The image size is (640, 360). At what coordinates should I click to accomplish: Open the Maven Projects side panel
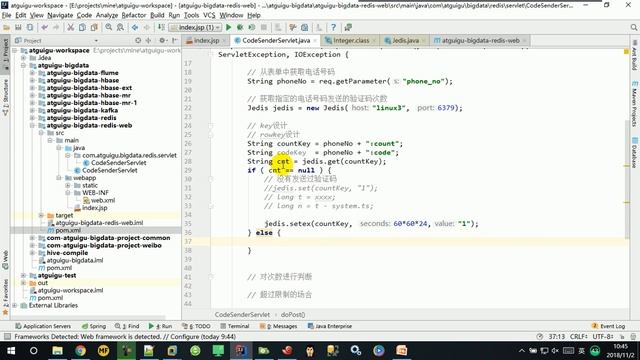tap(635, 104)
